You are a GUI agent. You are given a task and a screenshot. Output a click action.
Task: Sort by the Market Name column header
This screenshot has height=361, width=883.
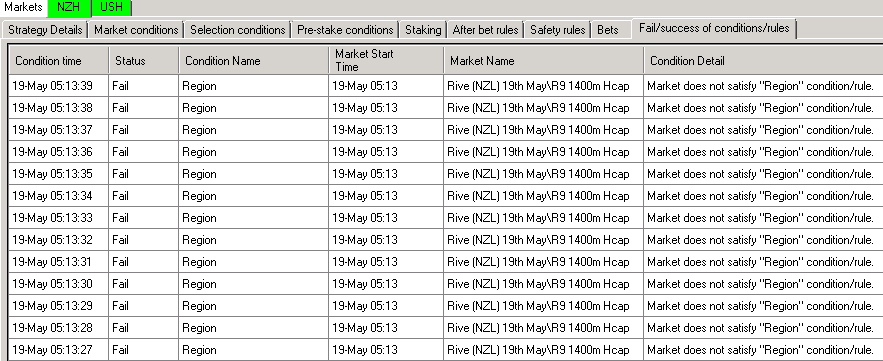(544, 60)
